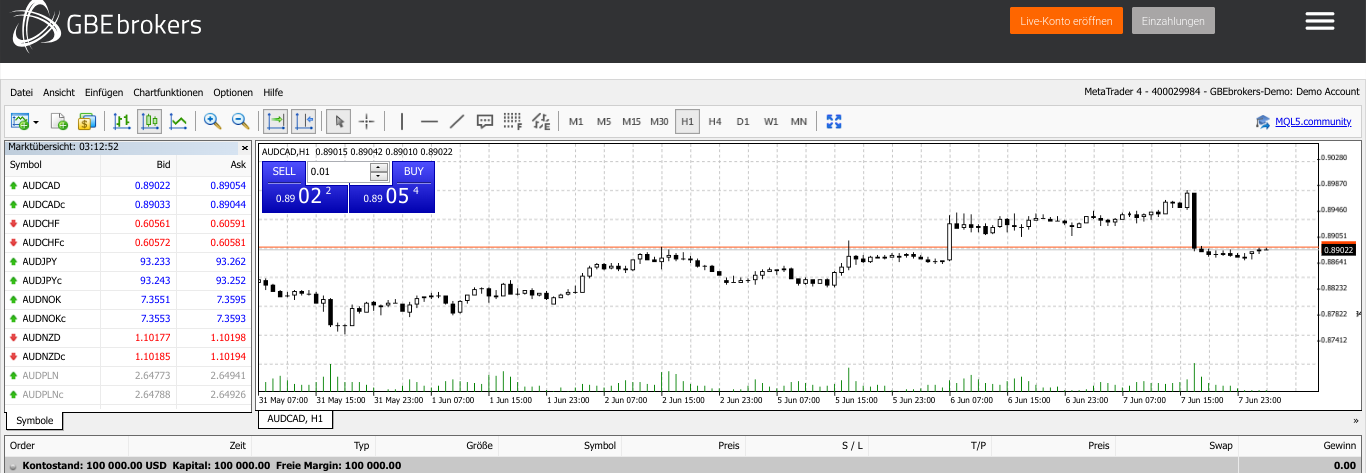Toggle chart shift from right border

pos(304,121)
